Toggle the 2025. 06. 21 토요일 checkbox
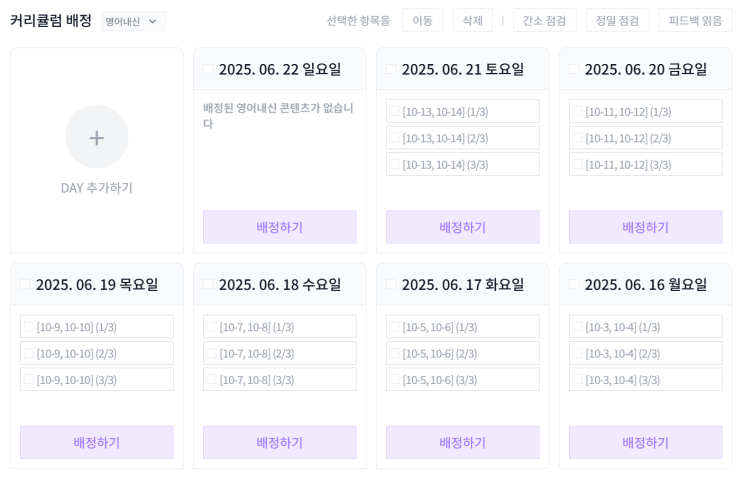 coord(391,69)
